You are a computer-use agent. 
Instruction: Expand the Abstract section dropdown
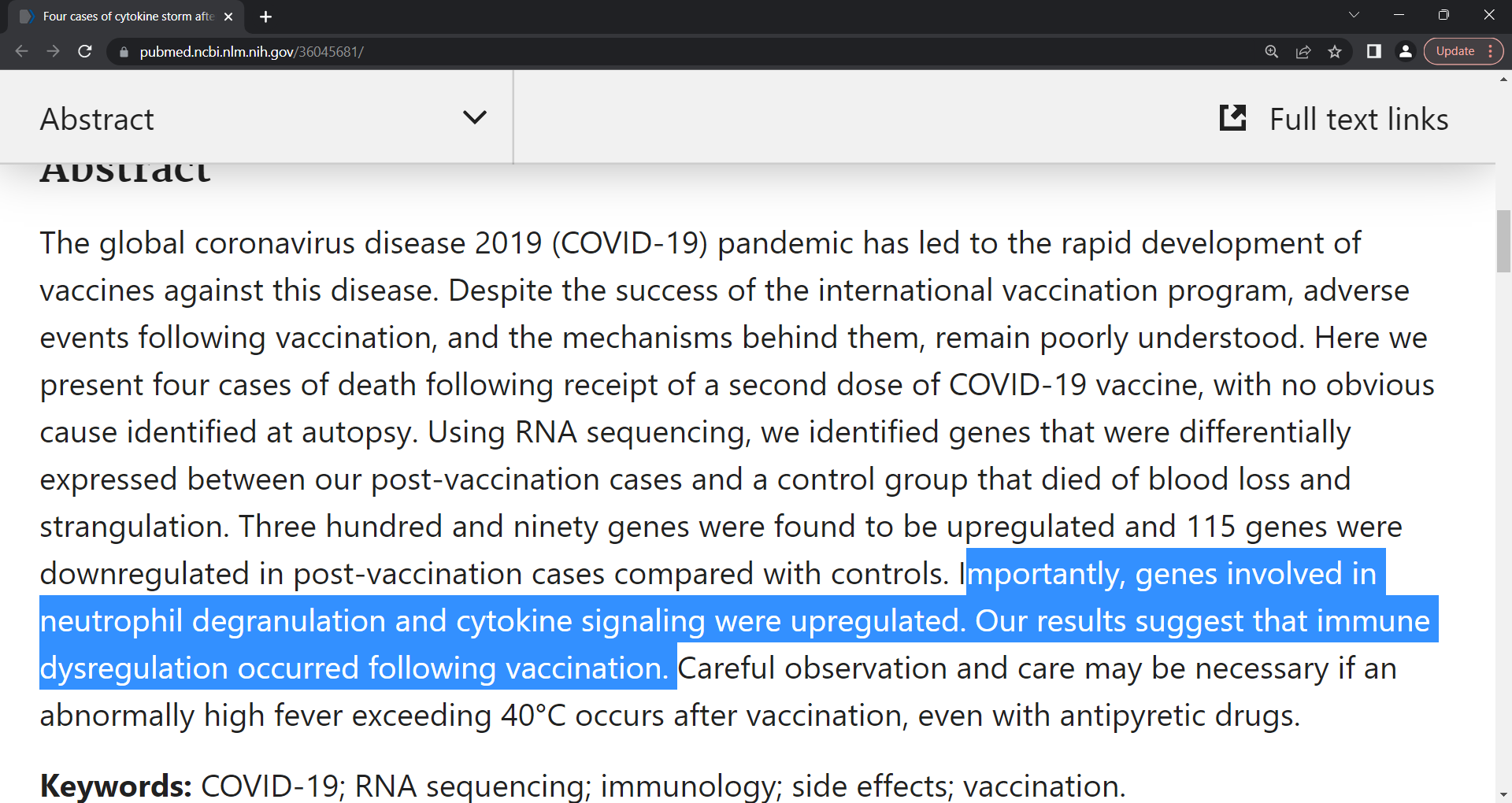pos(474,118)
